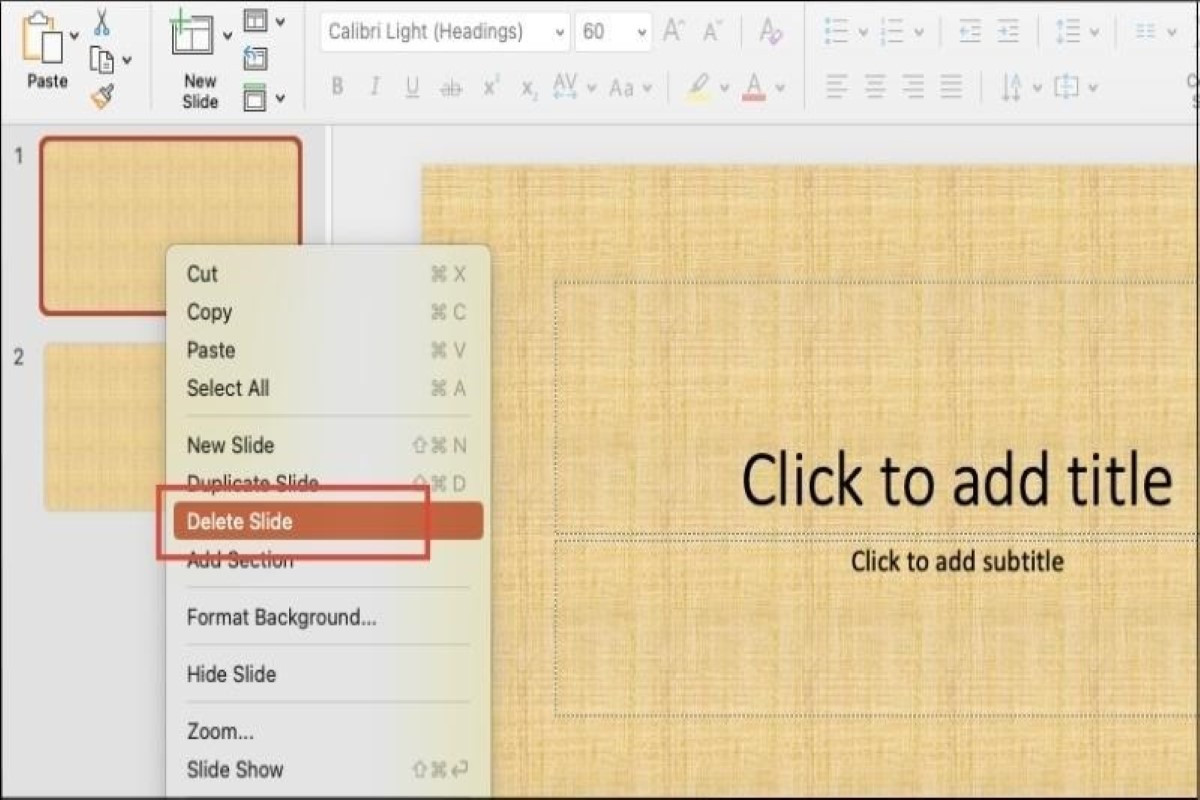The image size is (1200, 800).
Task: Click the Copy pages icon
Action: coord(101,60)
